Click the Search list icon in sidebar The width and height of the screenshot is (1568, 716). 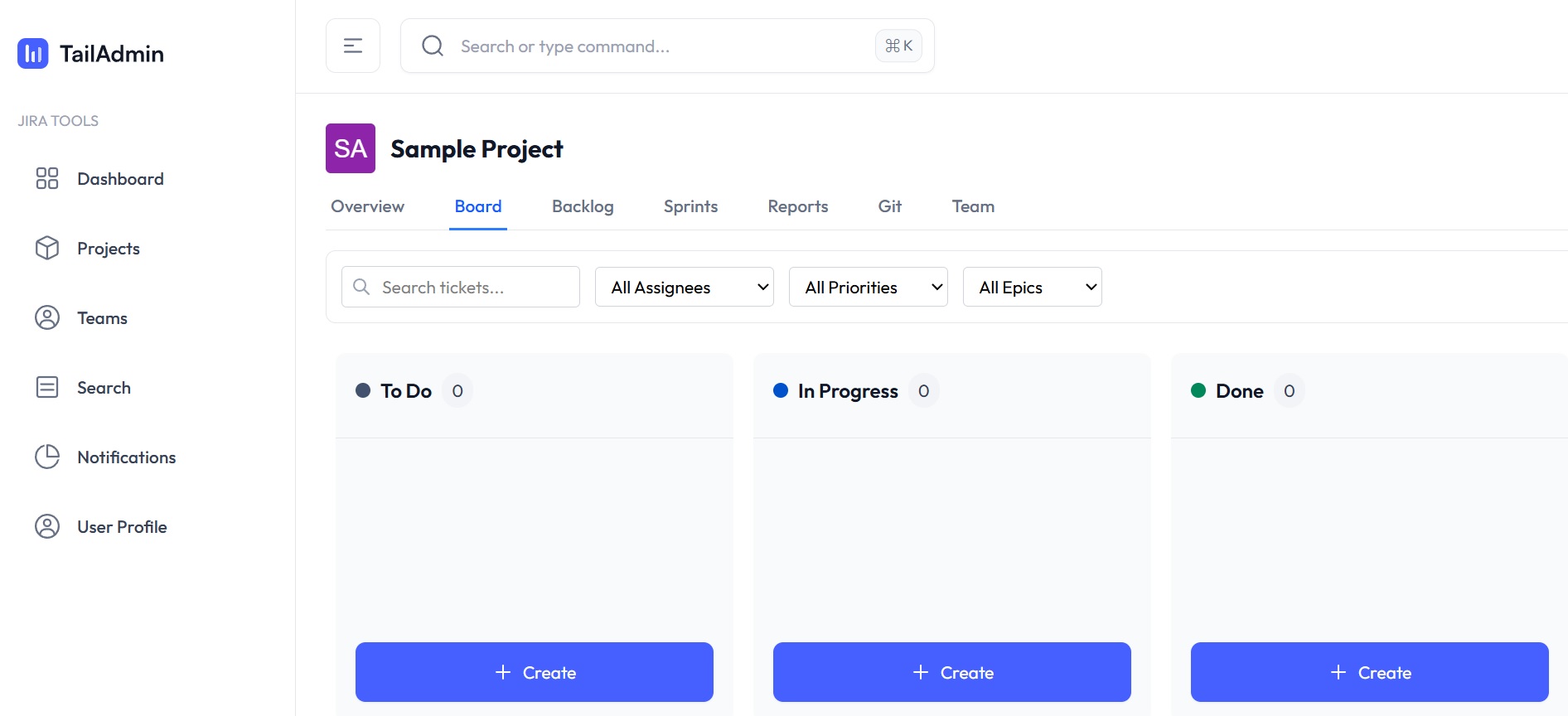47,388
